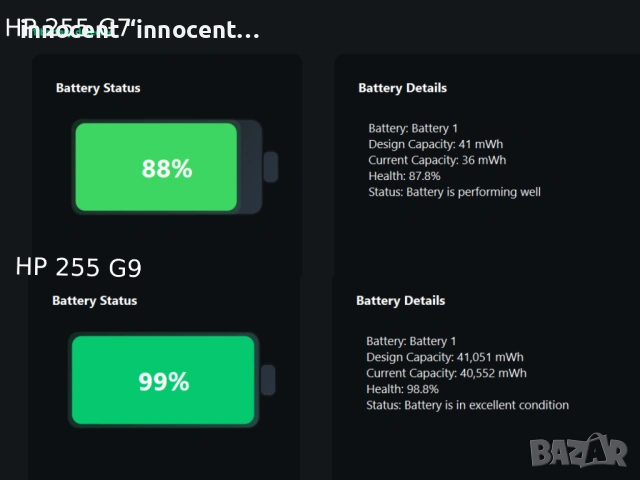The height and width of the screenshot is (480, 640).
Task: Click the terminal tip of the 88% battery
Action: [270, 167]
